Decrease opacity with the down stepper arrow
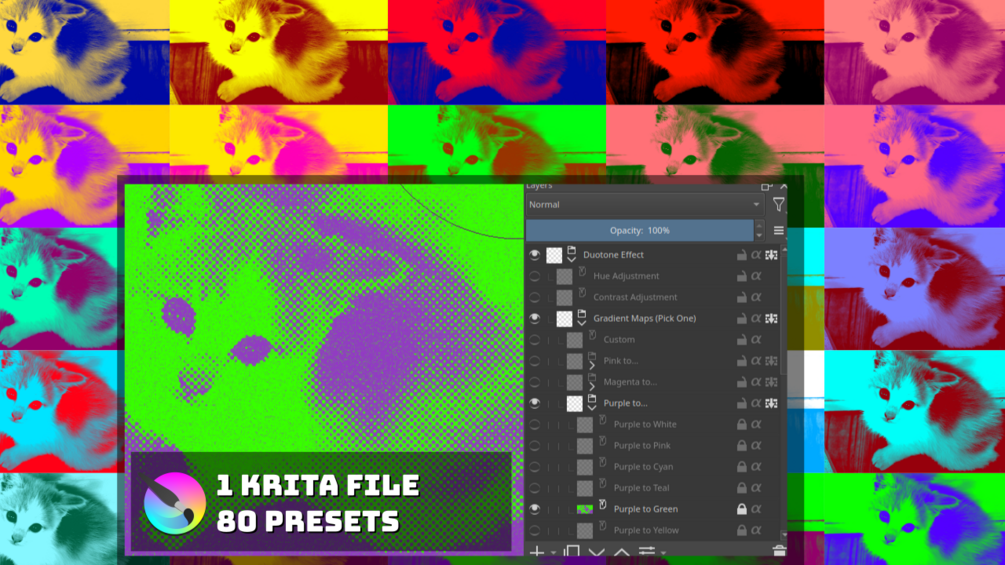The width and height of the screenshot is (1005, 565). 760,235
